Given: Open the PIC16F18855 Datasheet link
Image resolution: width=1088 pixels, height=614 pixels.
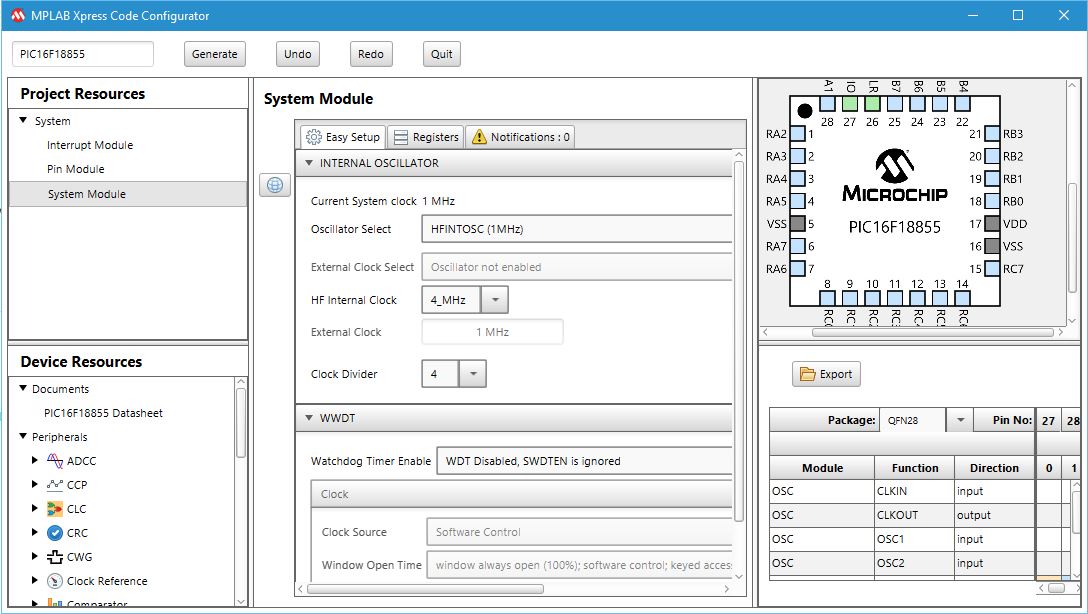Looking at the screenshot, I should 103,413.
